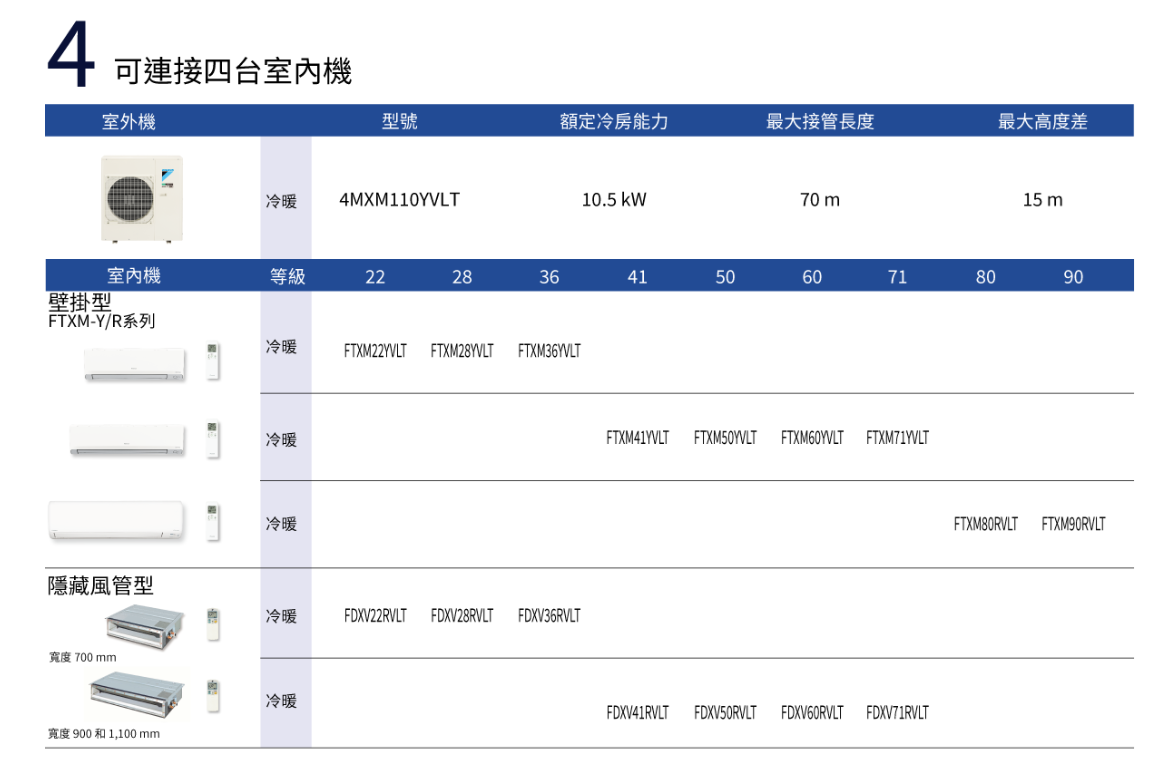Viewport: 1157px width, 774px height.
Task: Click 冷暖 label in FTXM80RVLT row
Action: click(x=281, y=525)
